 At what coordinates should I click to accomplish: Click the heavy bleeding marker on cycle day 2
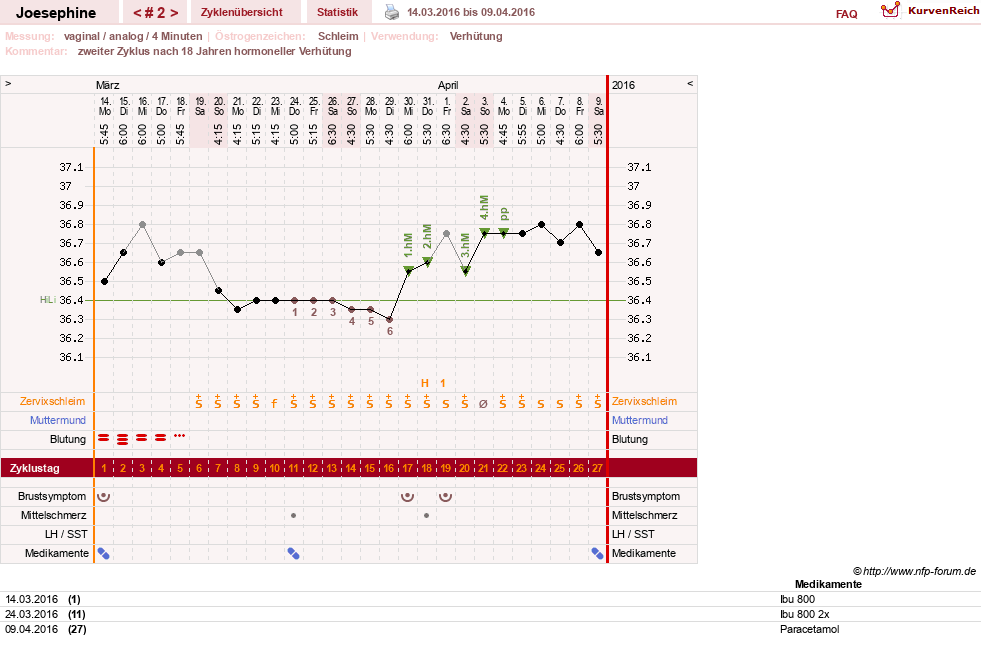pos(123,439)
